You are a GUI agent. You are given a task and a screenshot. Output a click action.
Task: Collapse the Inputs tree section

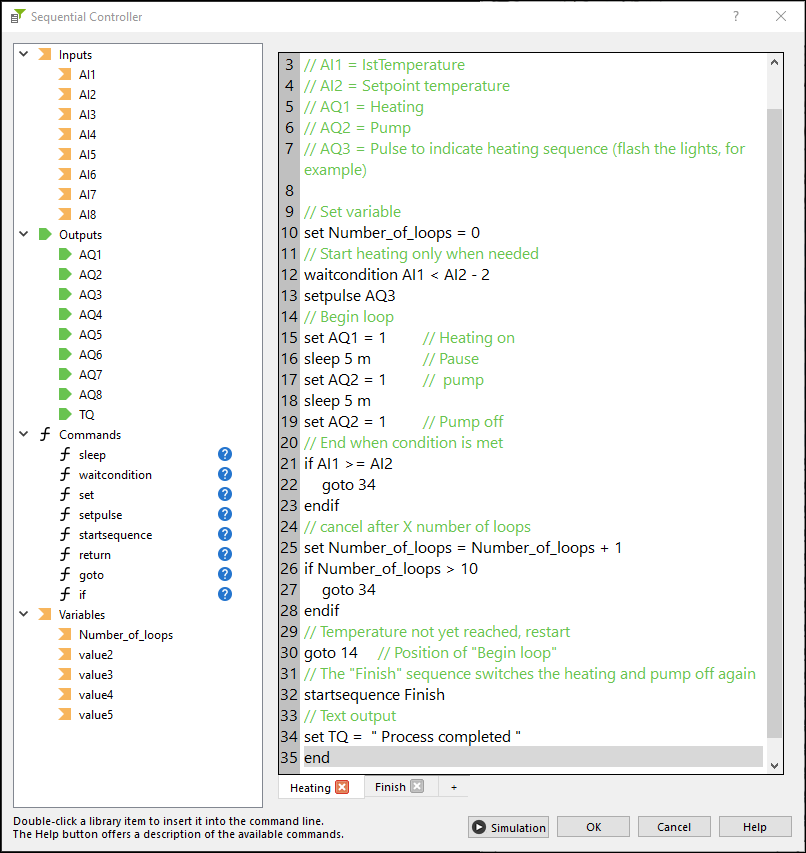23,55
